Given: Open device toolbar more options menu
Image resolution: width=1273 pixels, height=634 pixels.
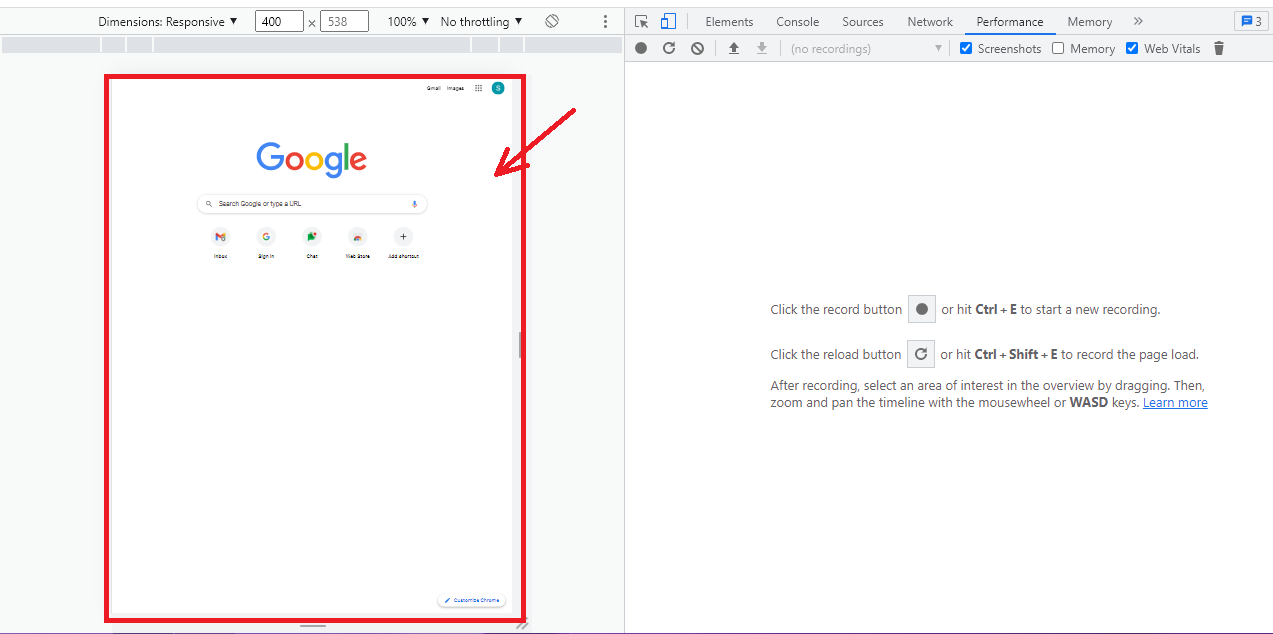Looking at the screenshot, I should pyautogui.click(x=605, y=21).
